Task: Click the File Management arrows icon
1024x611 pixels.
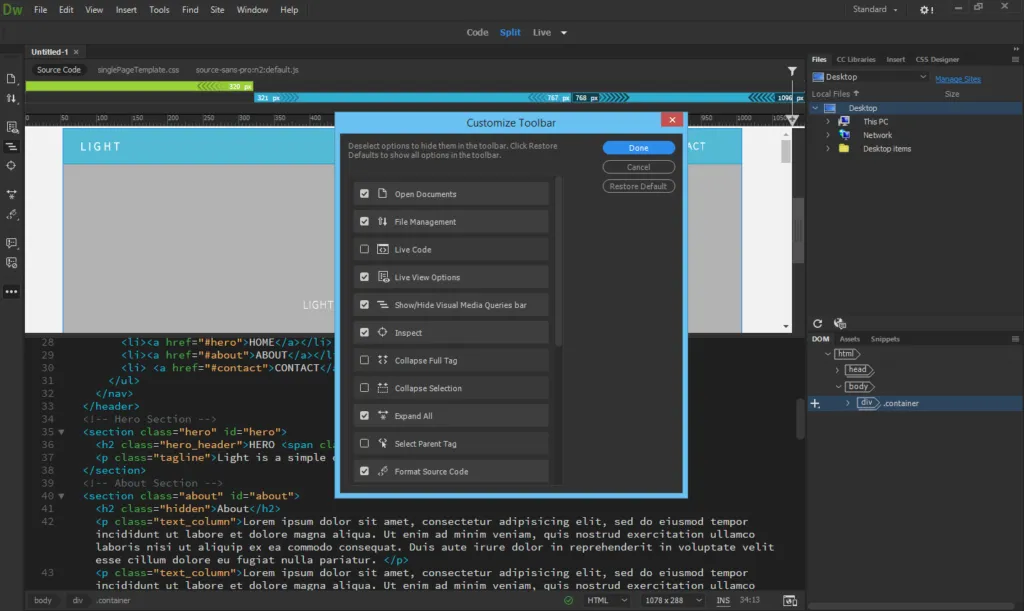Action: click(x=12, y=98)
